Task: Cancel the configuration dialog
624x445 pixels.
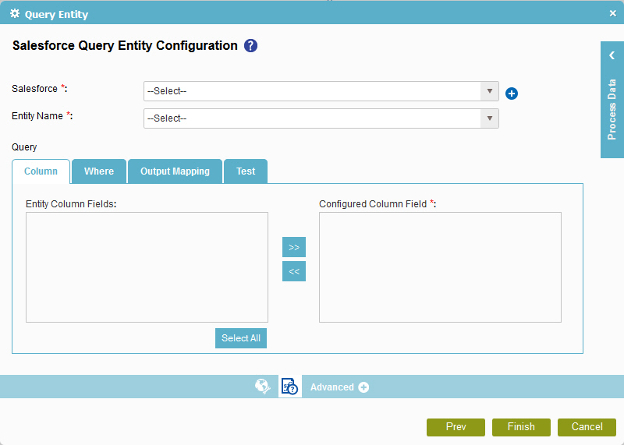Action: 587,427
